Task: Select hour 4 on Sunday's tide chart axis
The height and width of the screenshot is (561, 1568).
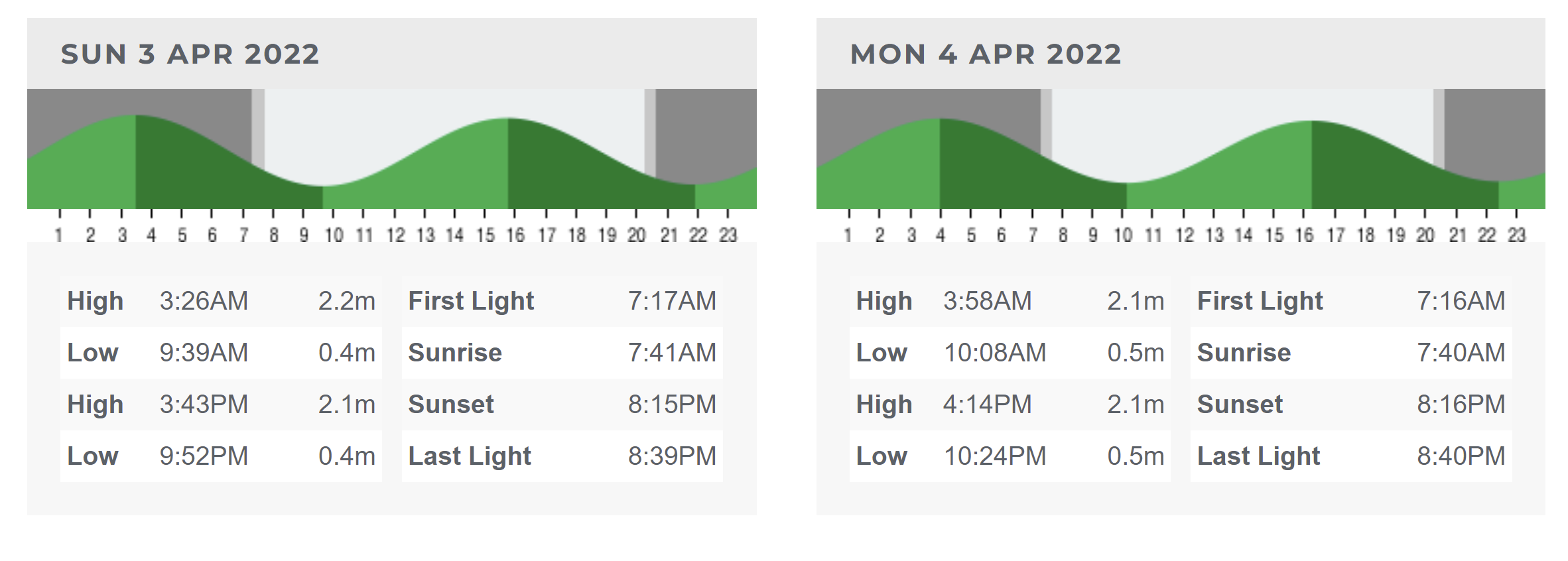Action: click(x=151, y=235)
